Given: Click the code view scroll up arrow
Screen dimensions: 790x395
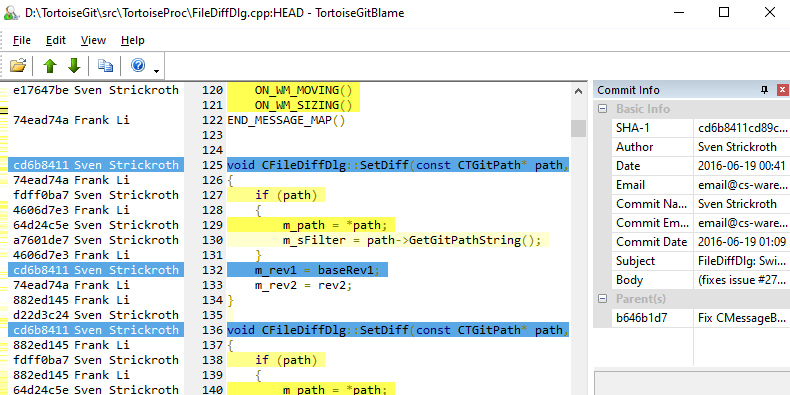Looking at the screenshot, I should (x=578, y=91).
